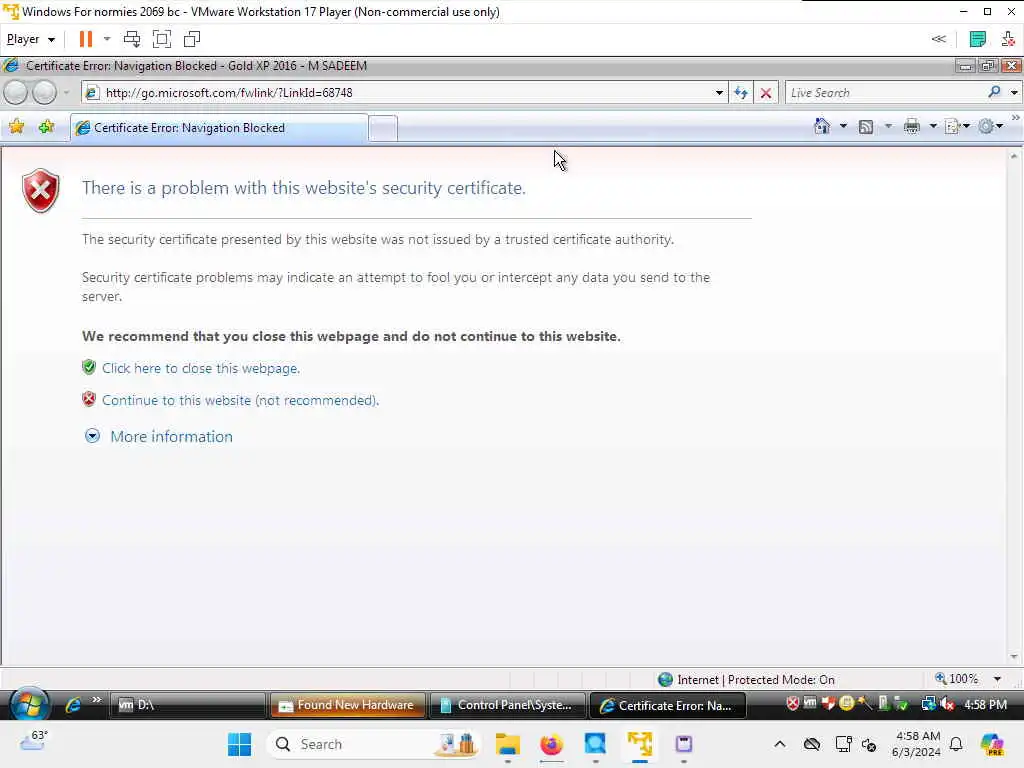Expand the pause power options arrow
The width and height of the screenshot is (1024, 768).
coord(107,39)
